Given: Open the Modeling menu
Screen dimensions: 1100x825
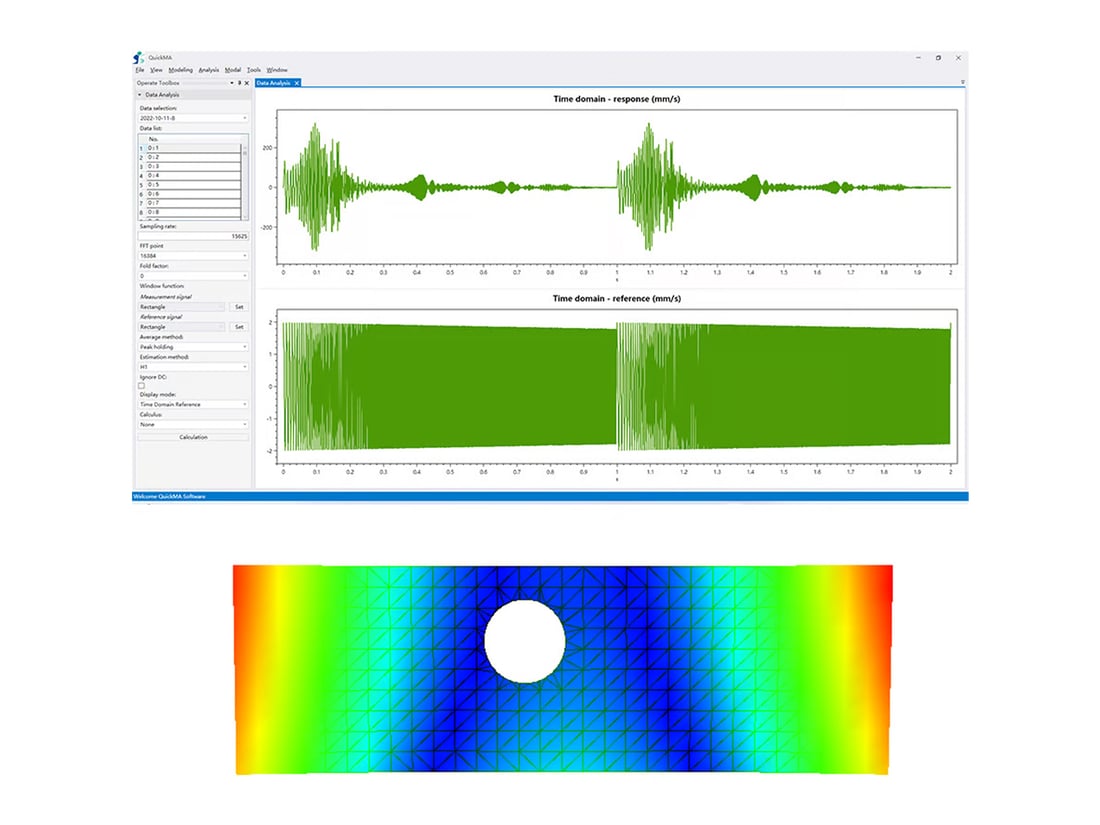Looking at the screenshot, I should [x=180, y=70].
